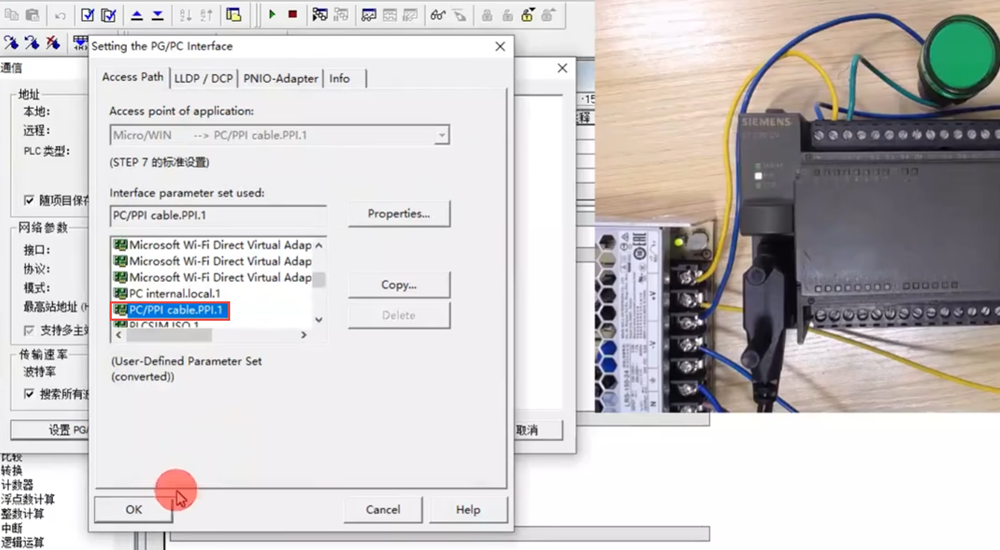
Task: Click the pencil Write All icon
Action: point(459,15)
